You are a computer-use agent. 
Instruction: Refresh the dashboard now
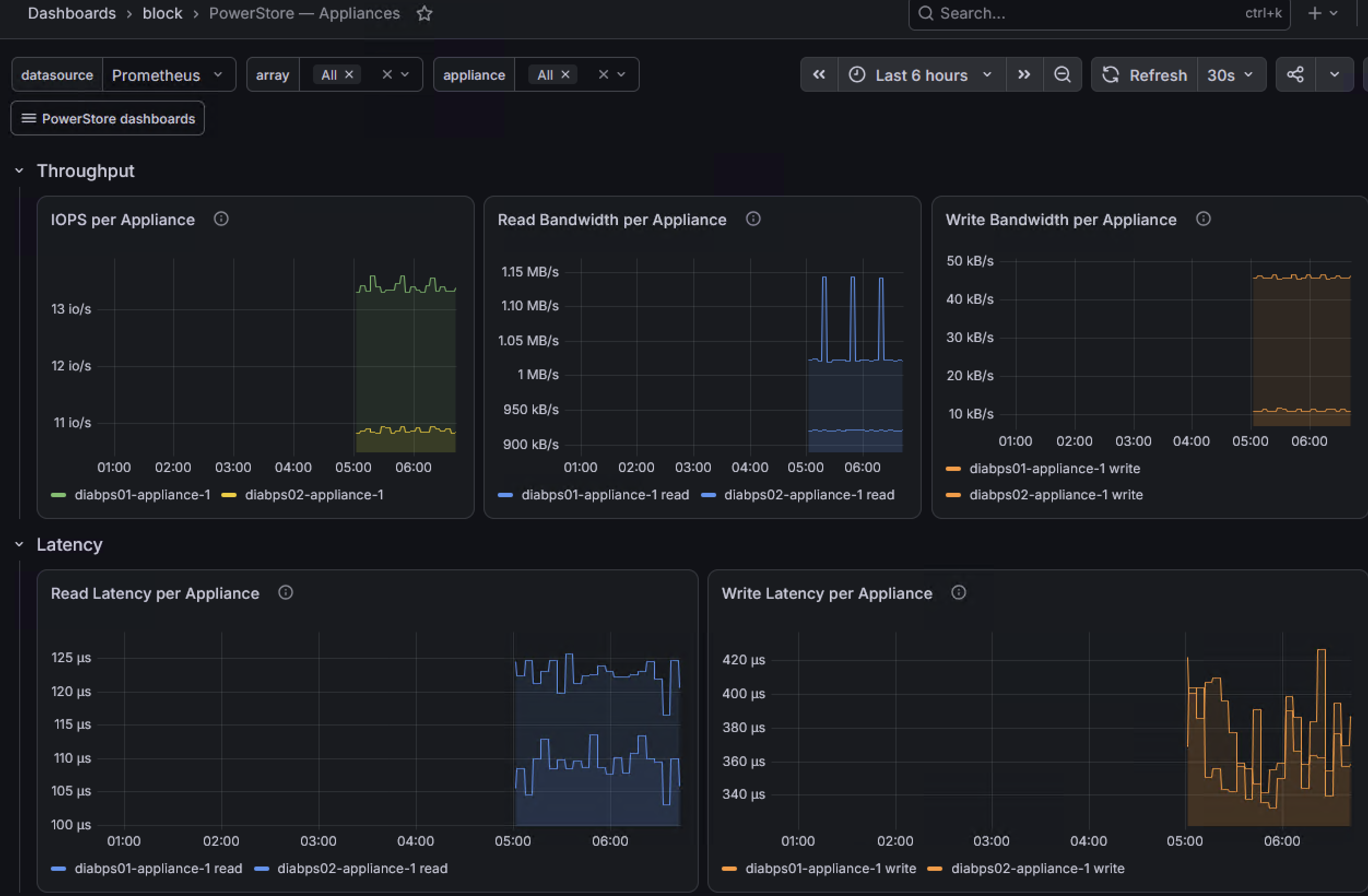[x=1145, y=75]
